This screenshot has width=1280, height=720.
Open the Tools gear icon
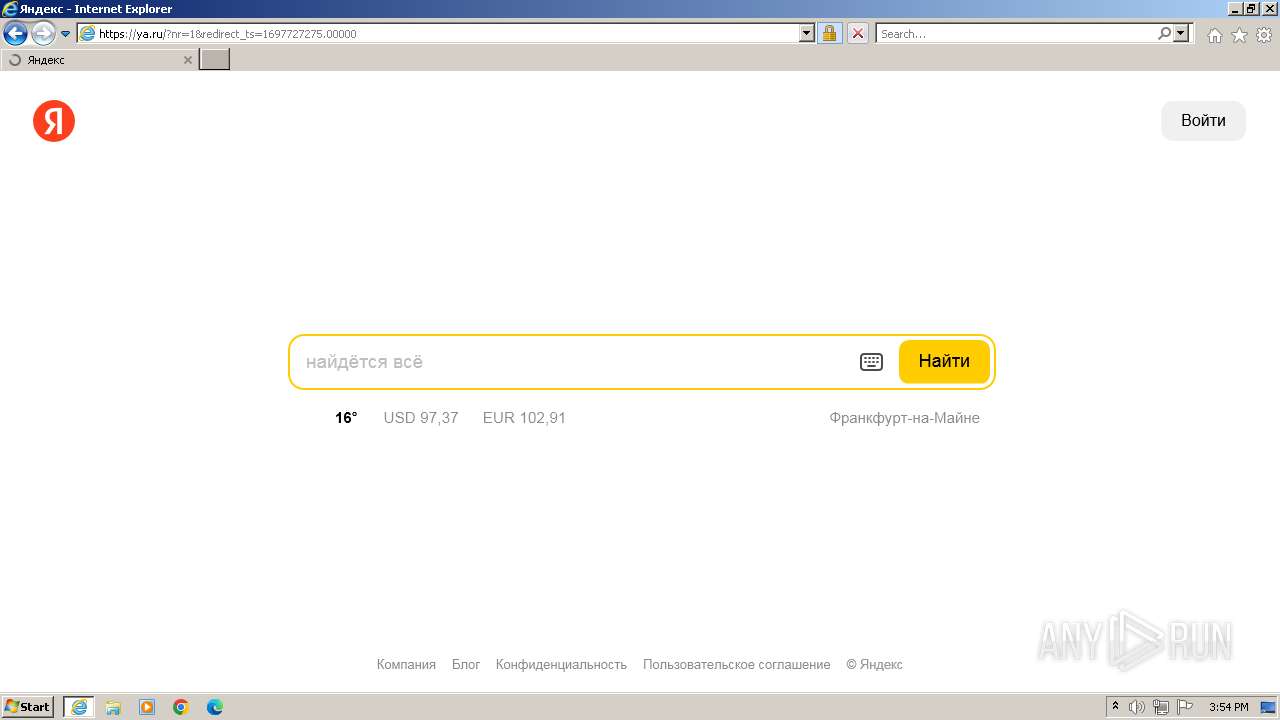(1264, 35)
